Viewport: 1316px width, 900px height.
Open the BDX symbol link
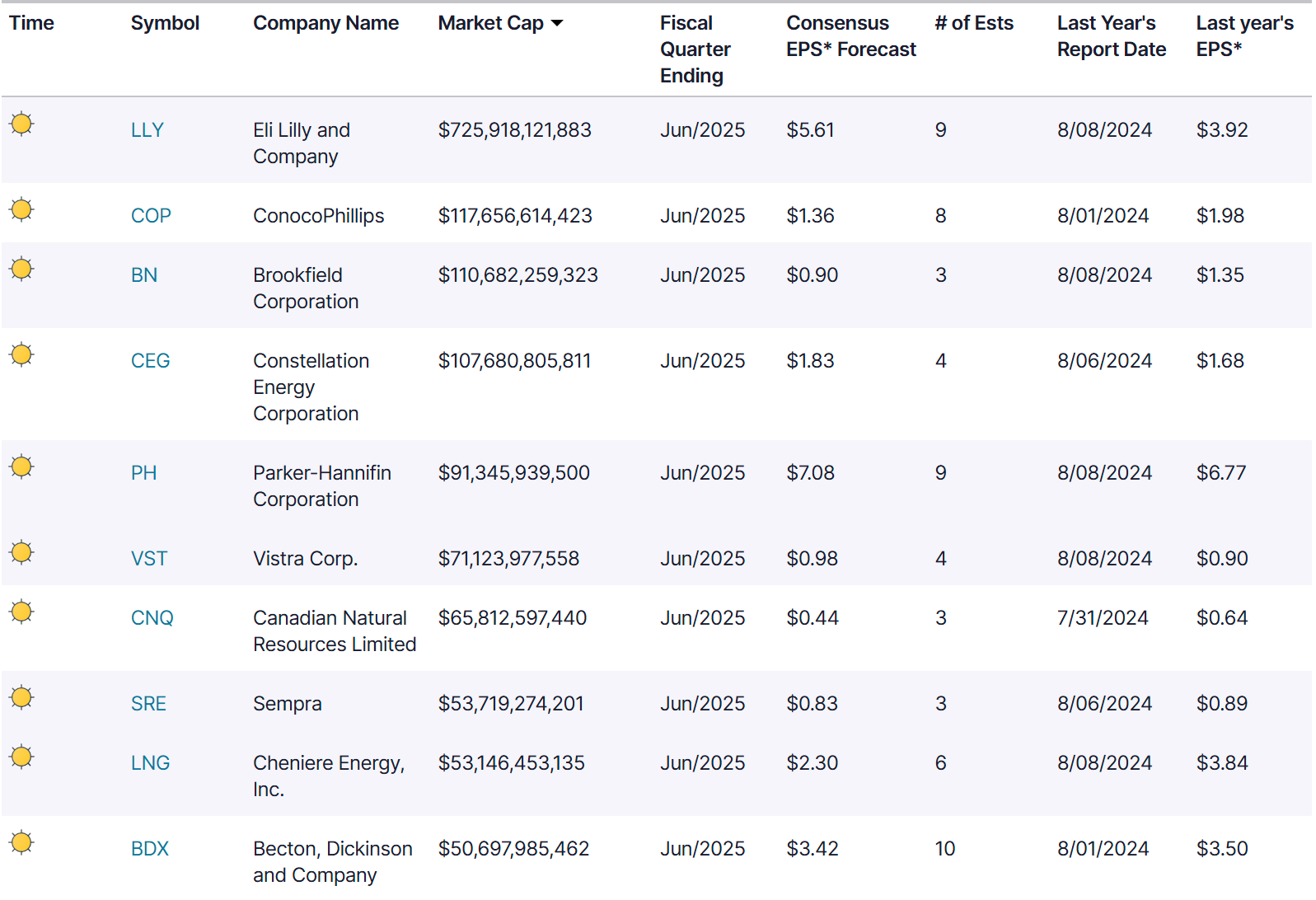pyautogui.click(x=149, y=849)
